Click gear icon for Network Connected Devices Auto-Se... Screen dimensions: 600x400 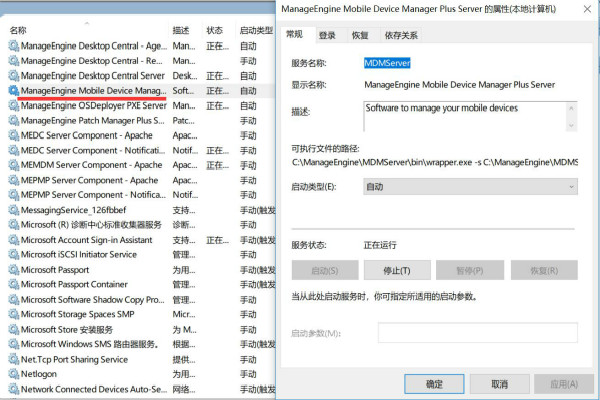pyautogui.click(x=14, y=389)
